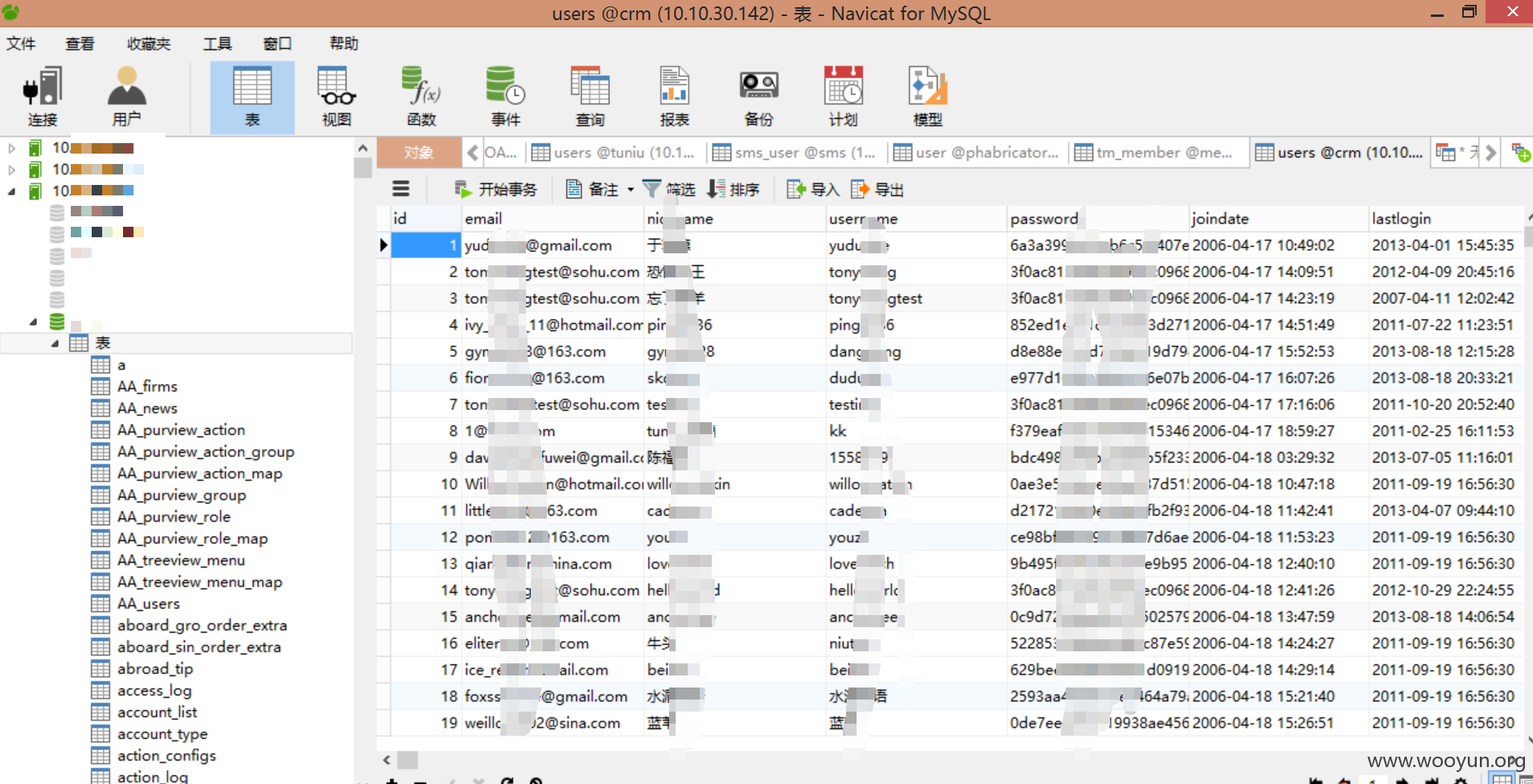This screenshot has height=784, width=1533.
Task: Click the 备注 memo button
Action: [592, 189]
